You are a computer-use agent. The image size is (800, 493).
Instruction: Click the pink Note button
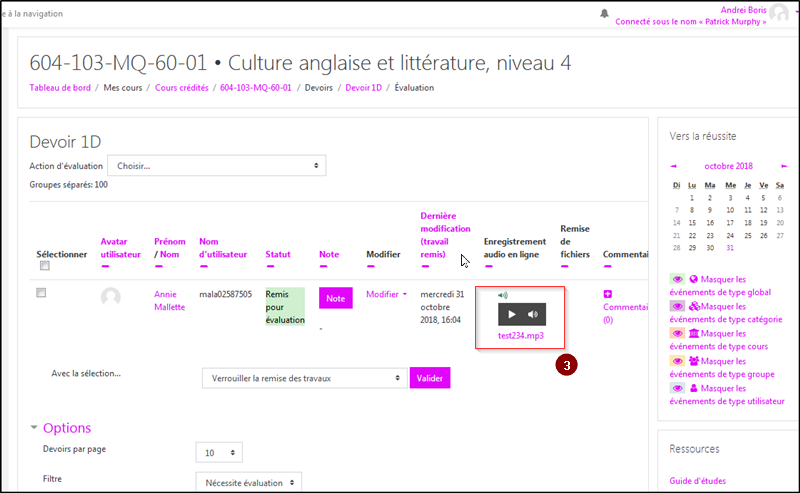point(335,298)
